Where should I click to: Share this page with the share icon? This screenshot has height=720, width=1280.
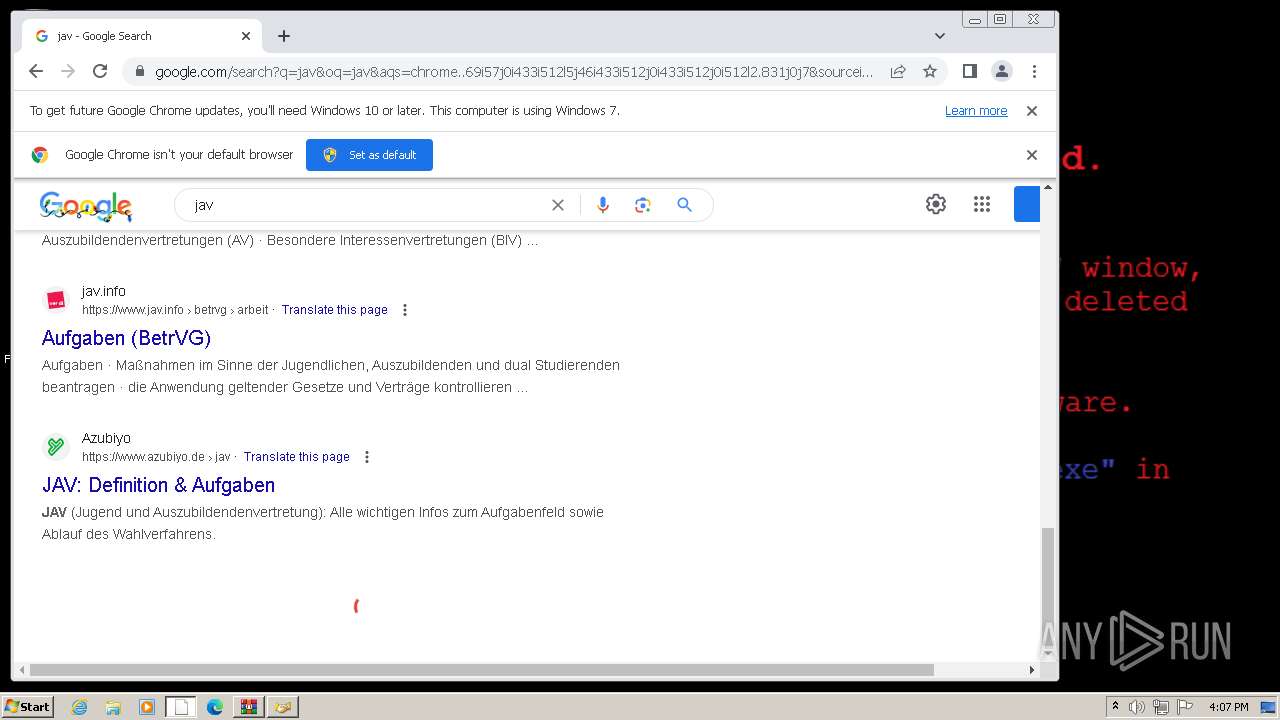click(898, 71)
